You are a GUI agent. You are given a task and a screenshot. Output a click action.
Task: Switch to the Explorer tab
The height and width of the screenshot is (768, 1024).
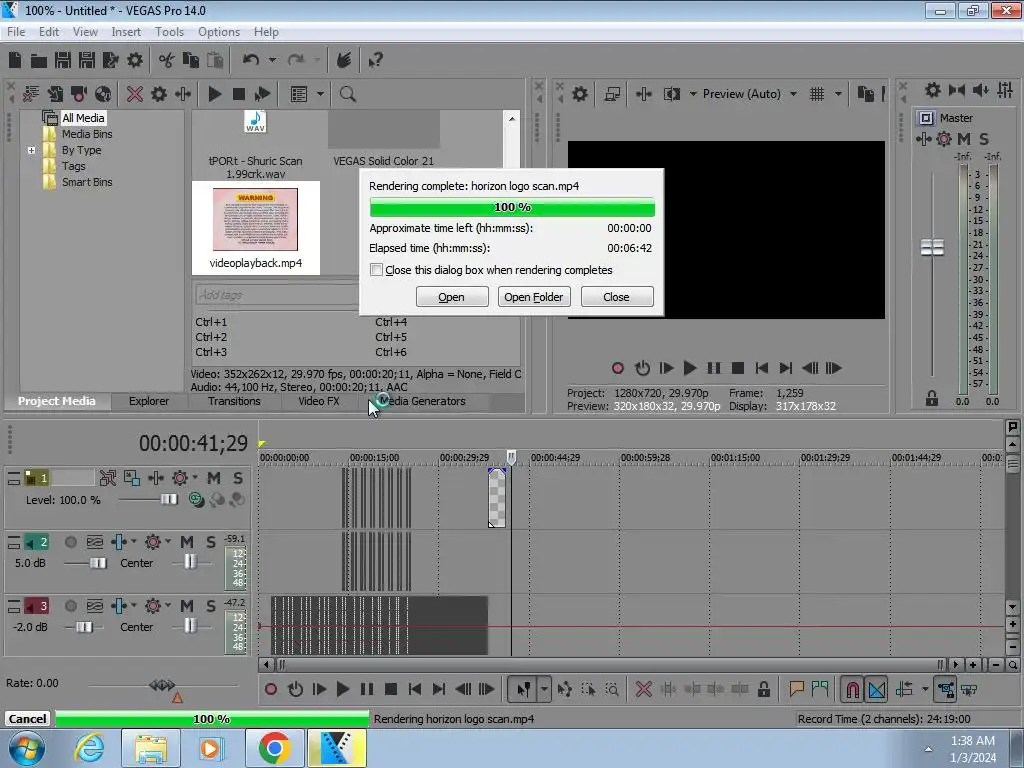tap(149, 401)
